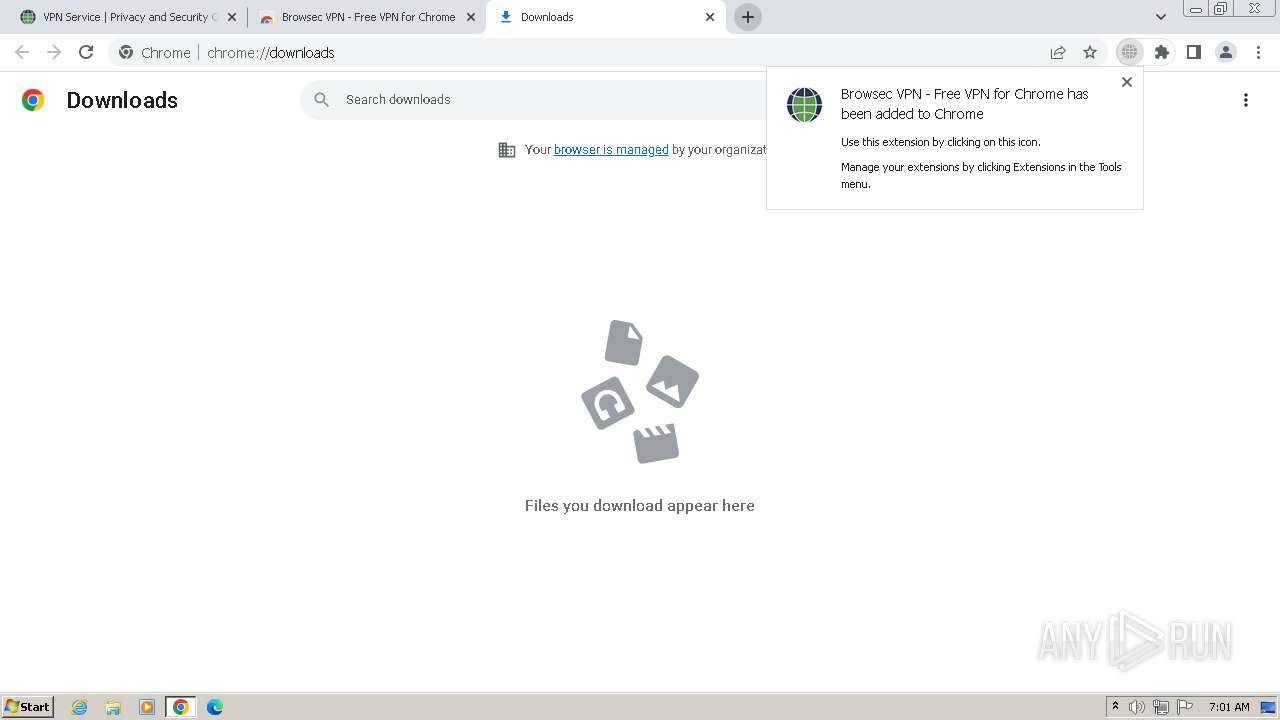Screen dimensions: 1280x720
Task: Open Windows Media Player from taskbar
Action: pyautogui.click(x=147, y=707)
